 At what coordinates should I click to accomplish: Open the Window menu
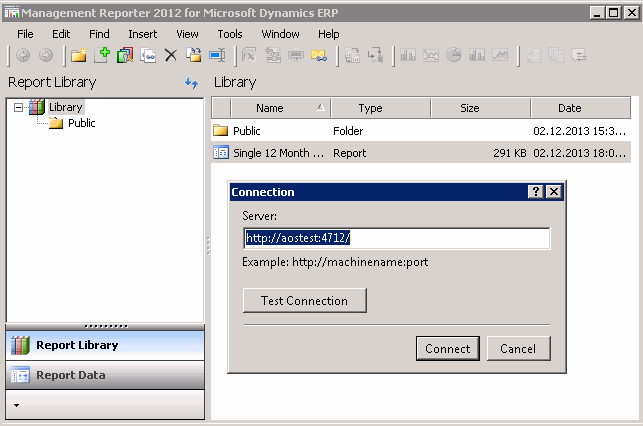(280, 34)
